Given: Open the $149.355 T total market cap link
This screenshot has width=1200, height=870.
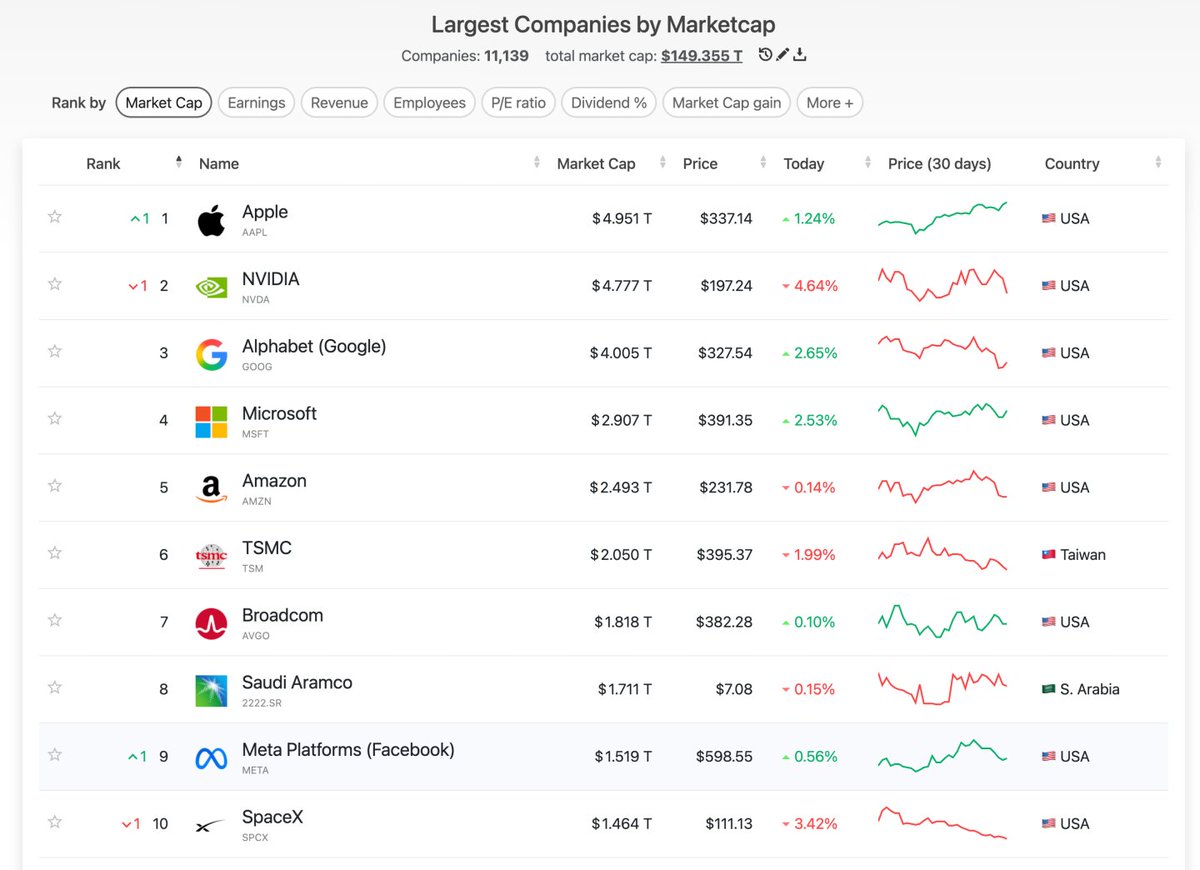Looking at the screenshot, I should coord(702,56).
